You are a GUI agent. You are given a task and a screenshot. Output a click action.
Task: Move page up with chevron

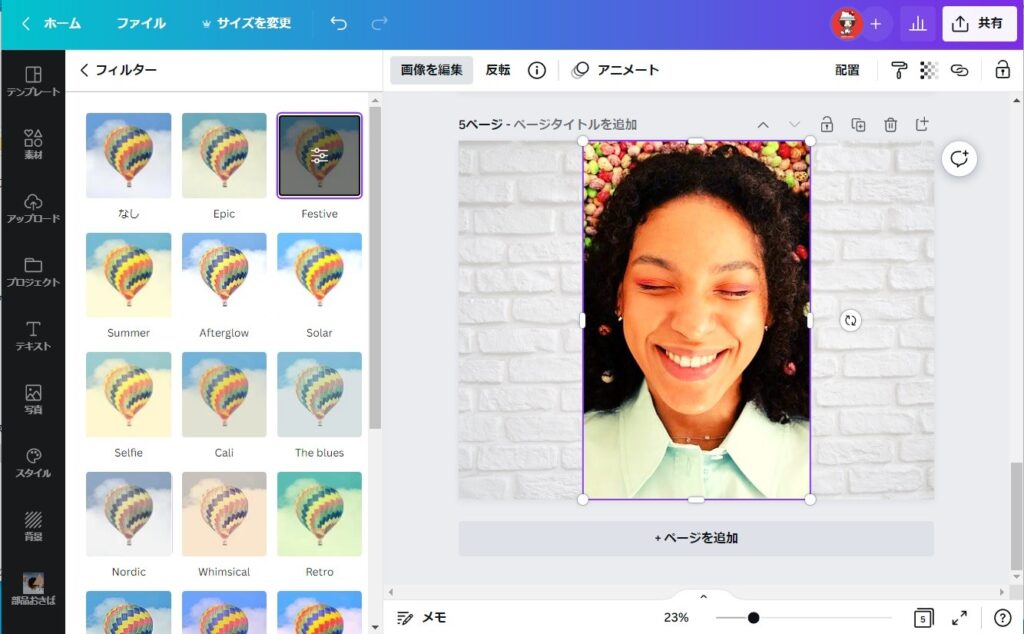pyautogui.click(x=763, y=125)
